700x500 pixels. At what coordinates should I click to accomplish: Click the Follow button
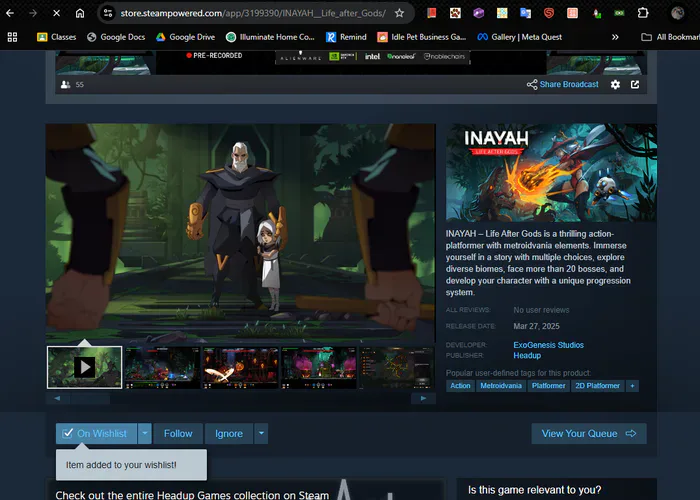(178, 433)
